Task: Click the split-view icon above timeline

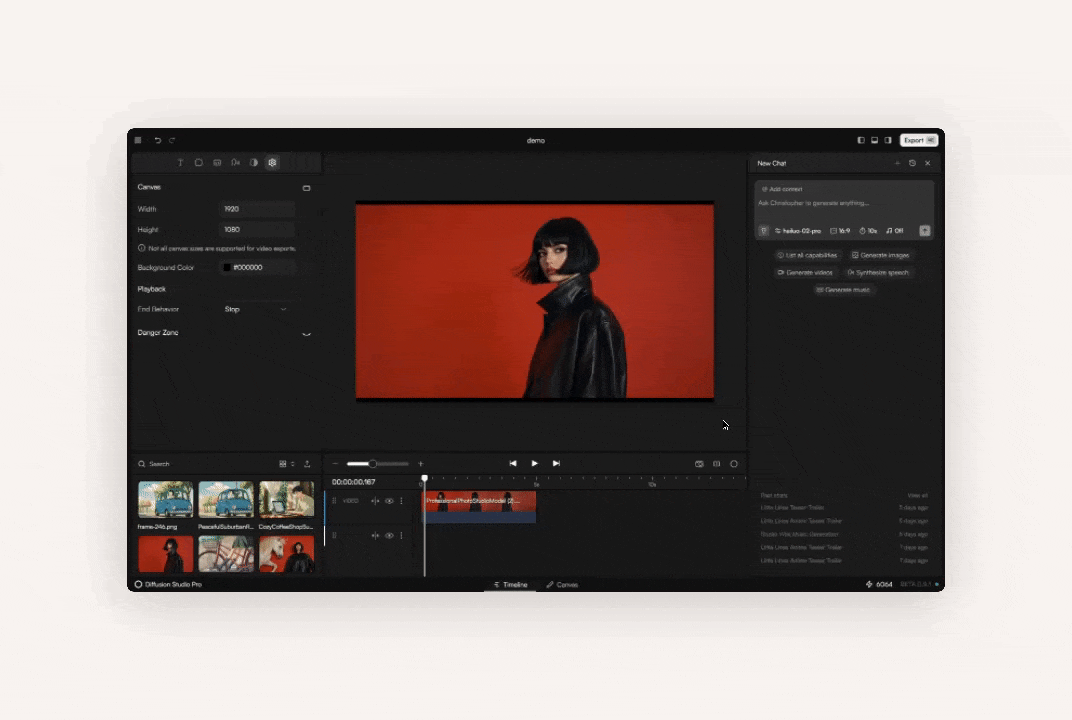Action: point(716,464)
